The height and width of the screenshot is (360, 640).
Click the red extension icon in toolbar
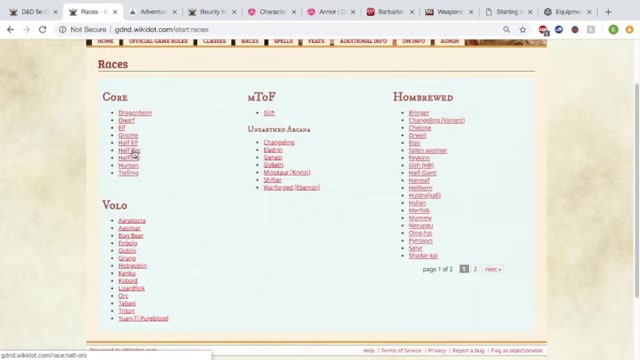[543, 30]
